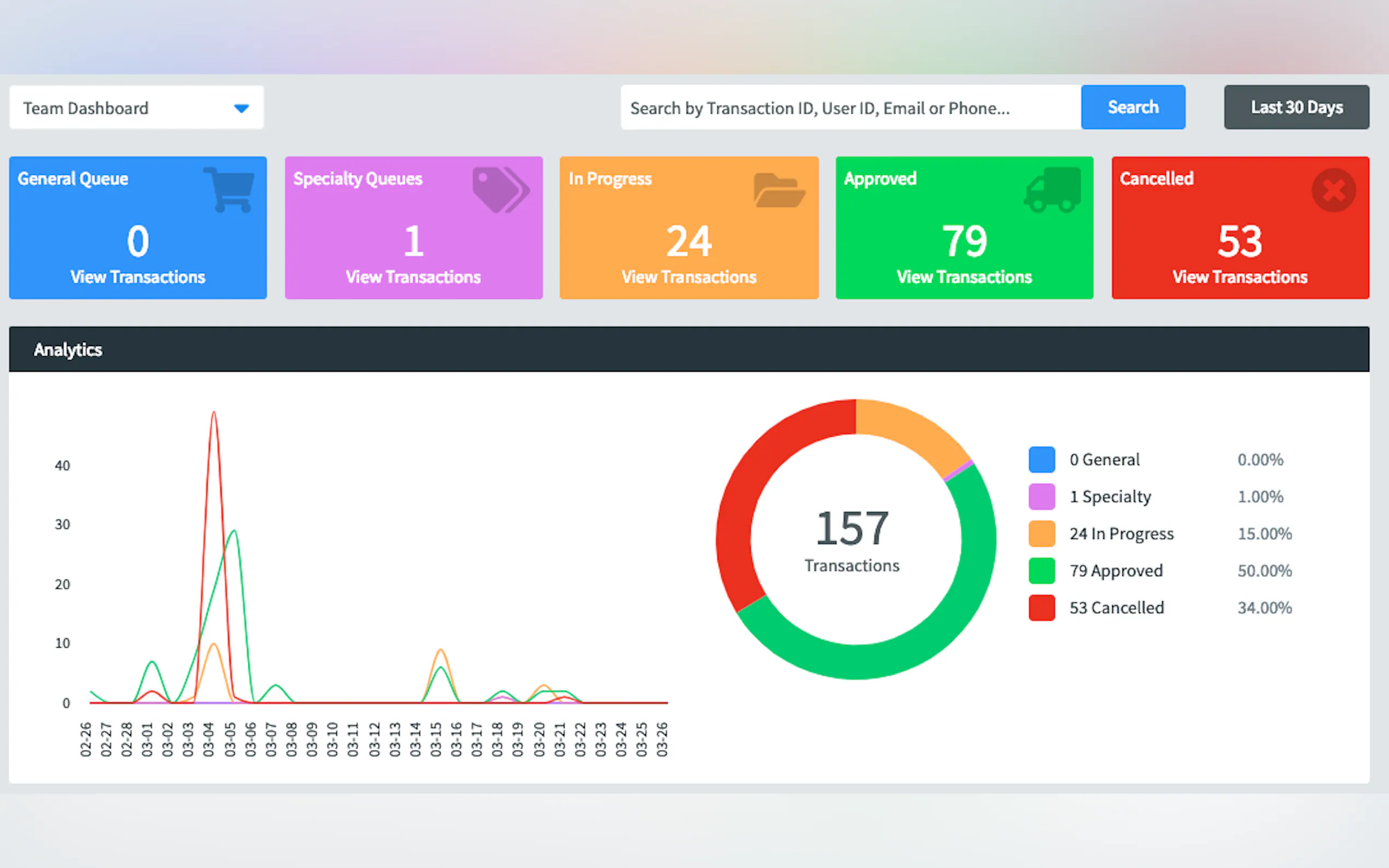
Task: Click the green Approved legend swatch
Action: point(1042,571)
